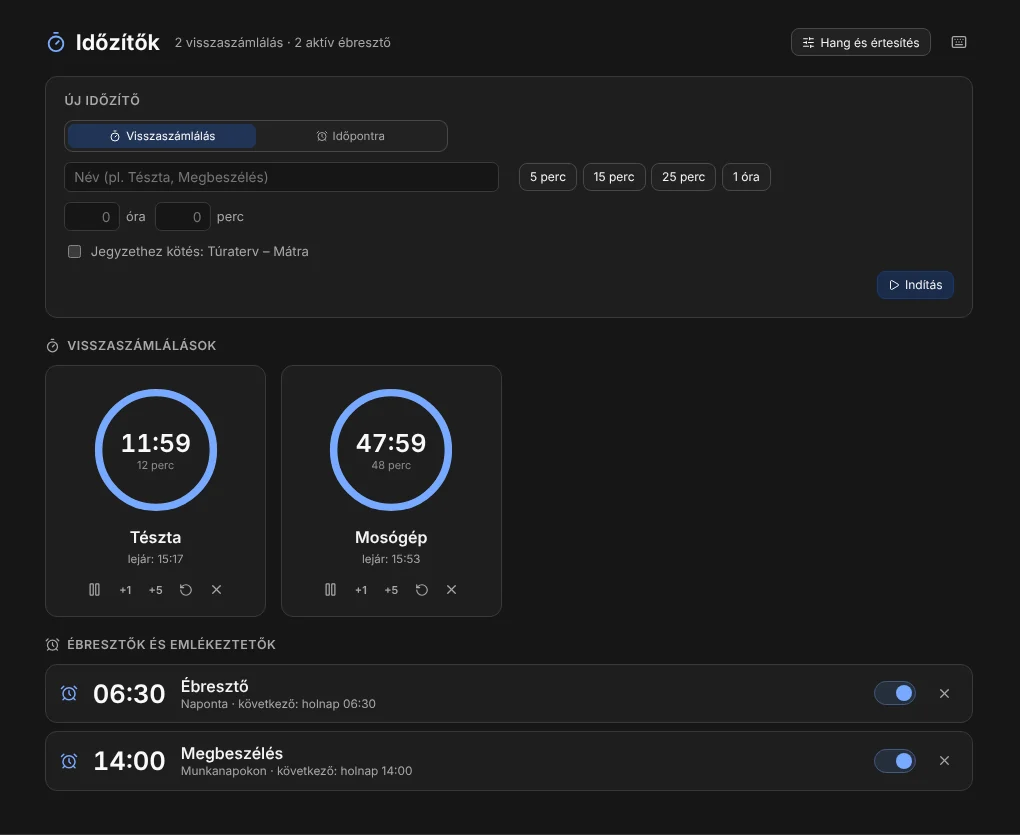Image resolution: width=1020 pixels, height=835 pixels.
Task: Open keyboard shortcuts icon in header
Action: pyautogui.click(x=959, y=42)
